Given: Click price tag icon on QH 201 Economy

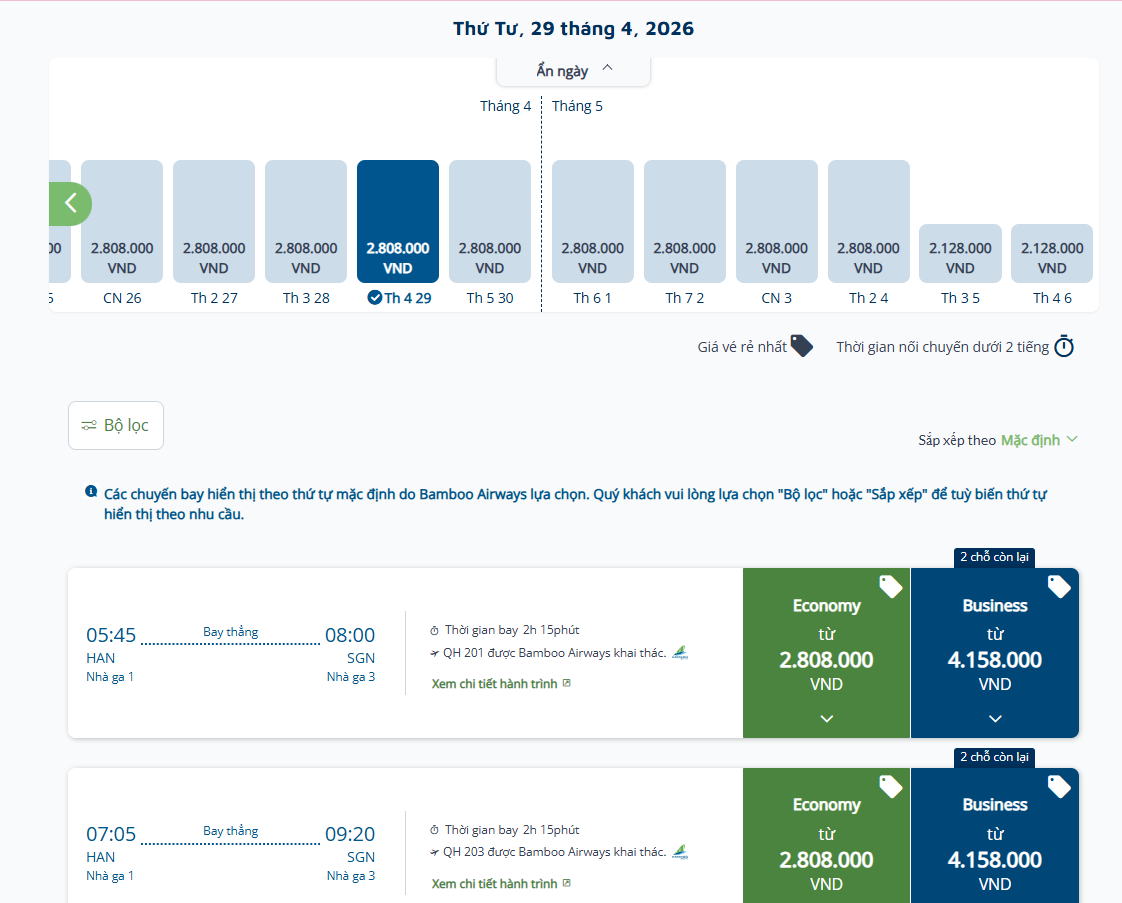Looking at the screenshot, I should coord(890,587).
